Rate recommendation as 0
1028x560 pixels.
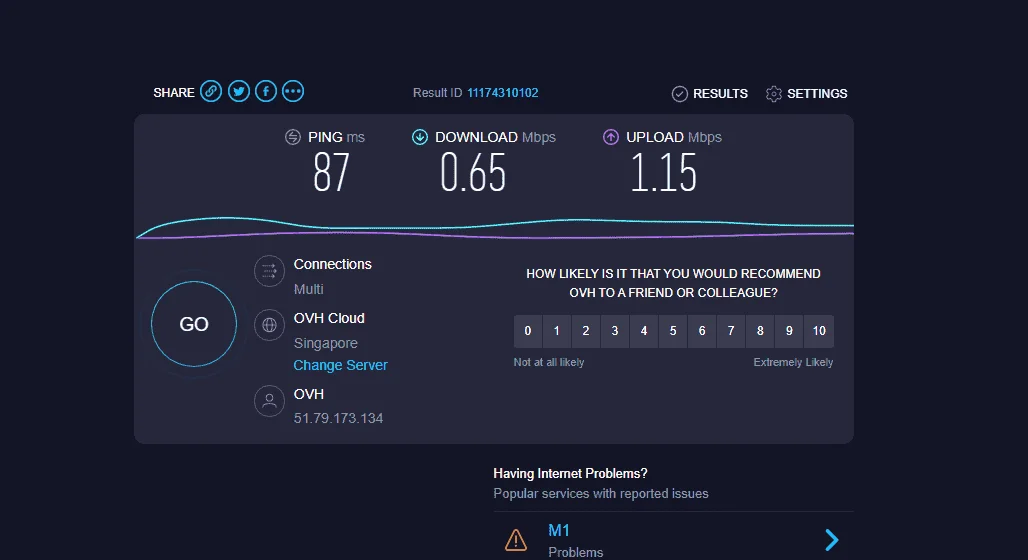click(528, 331)
